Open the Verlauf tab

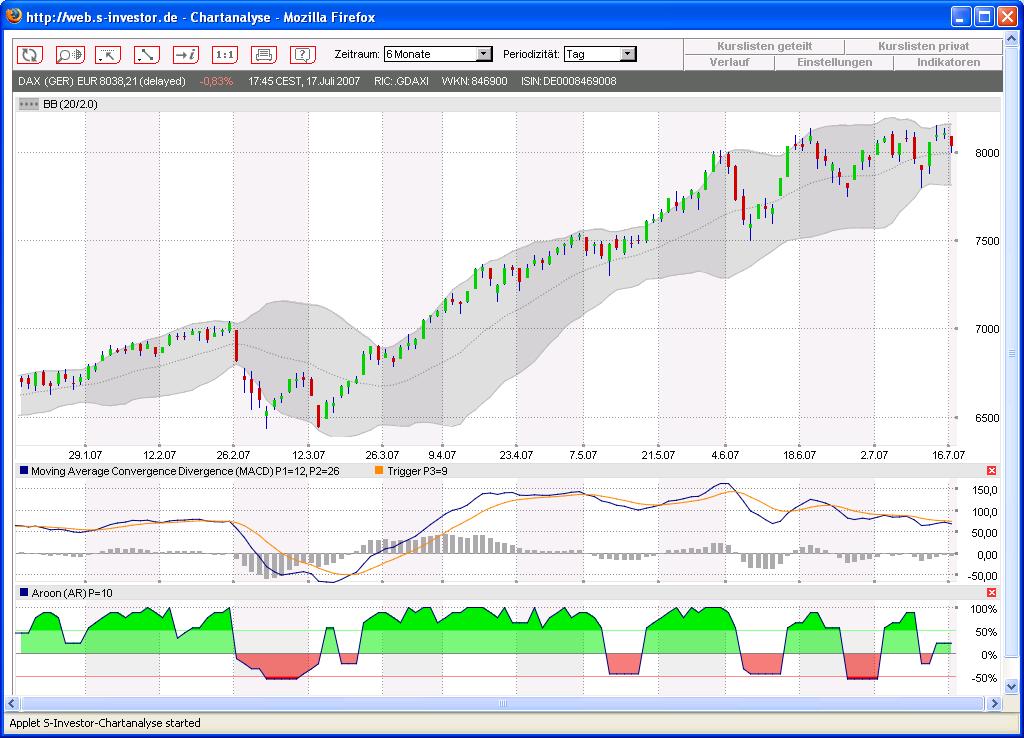(x=729, y=63)
